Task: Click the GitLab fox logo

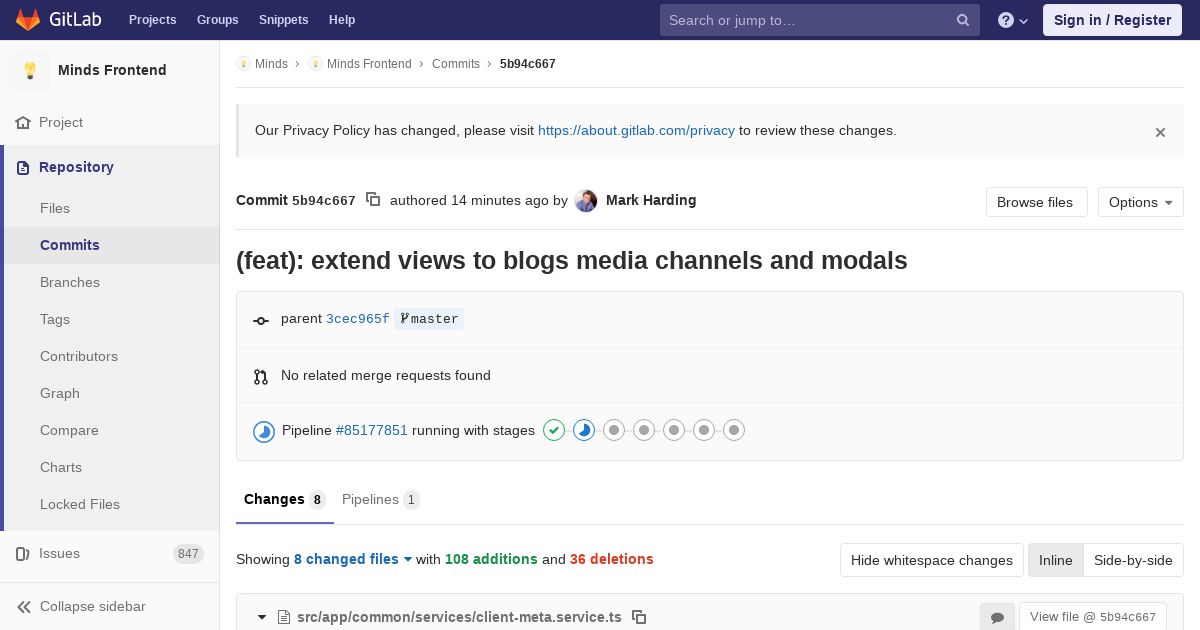Action: pyautogui.click(x=28, y=20)
